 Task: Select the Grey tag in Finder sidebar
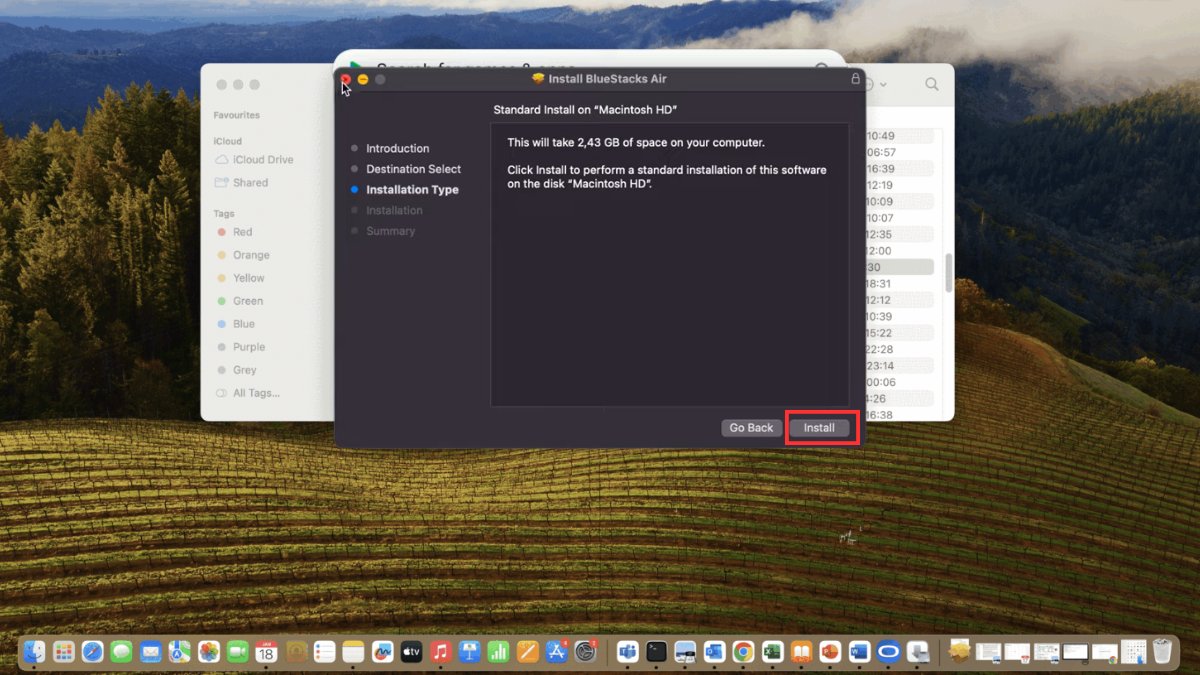coord(237,370)
